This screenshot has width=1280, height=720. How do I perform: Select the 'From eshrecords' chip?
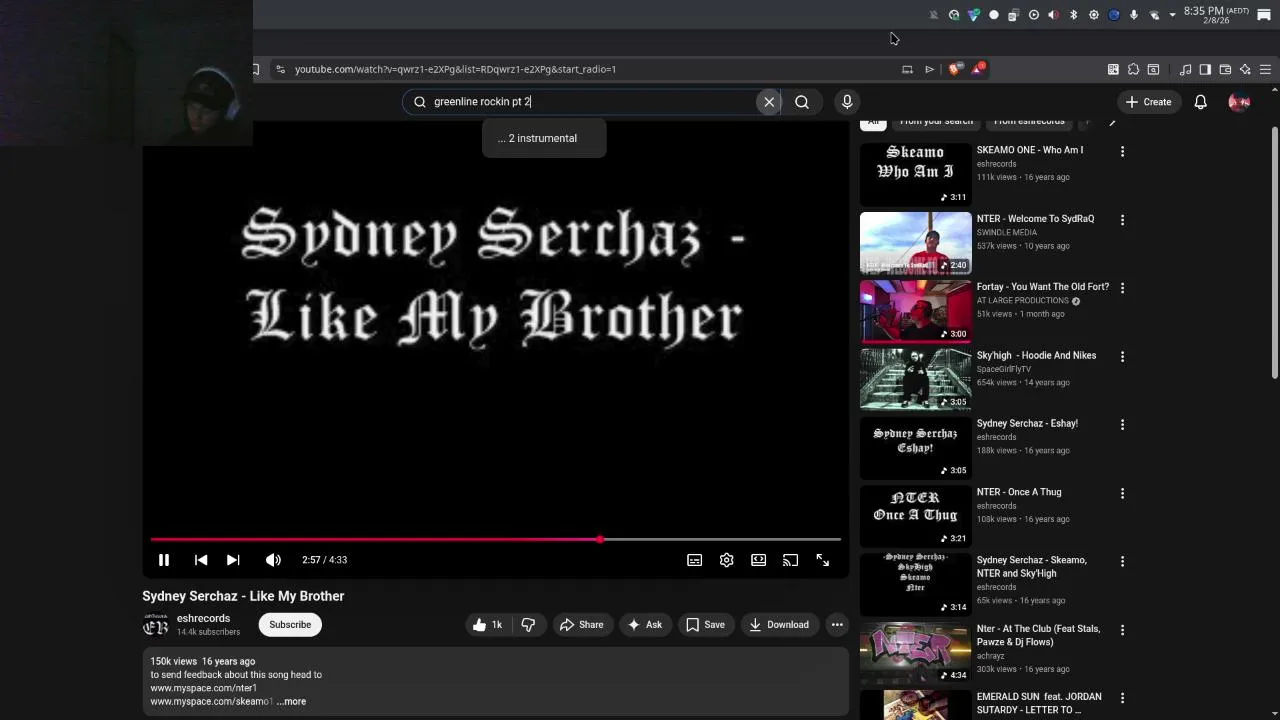[x=1029, y=122]
